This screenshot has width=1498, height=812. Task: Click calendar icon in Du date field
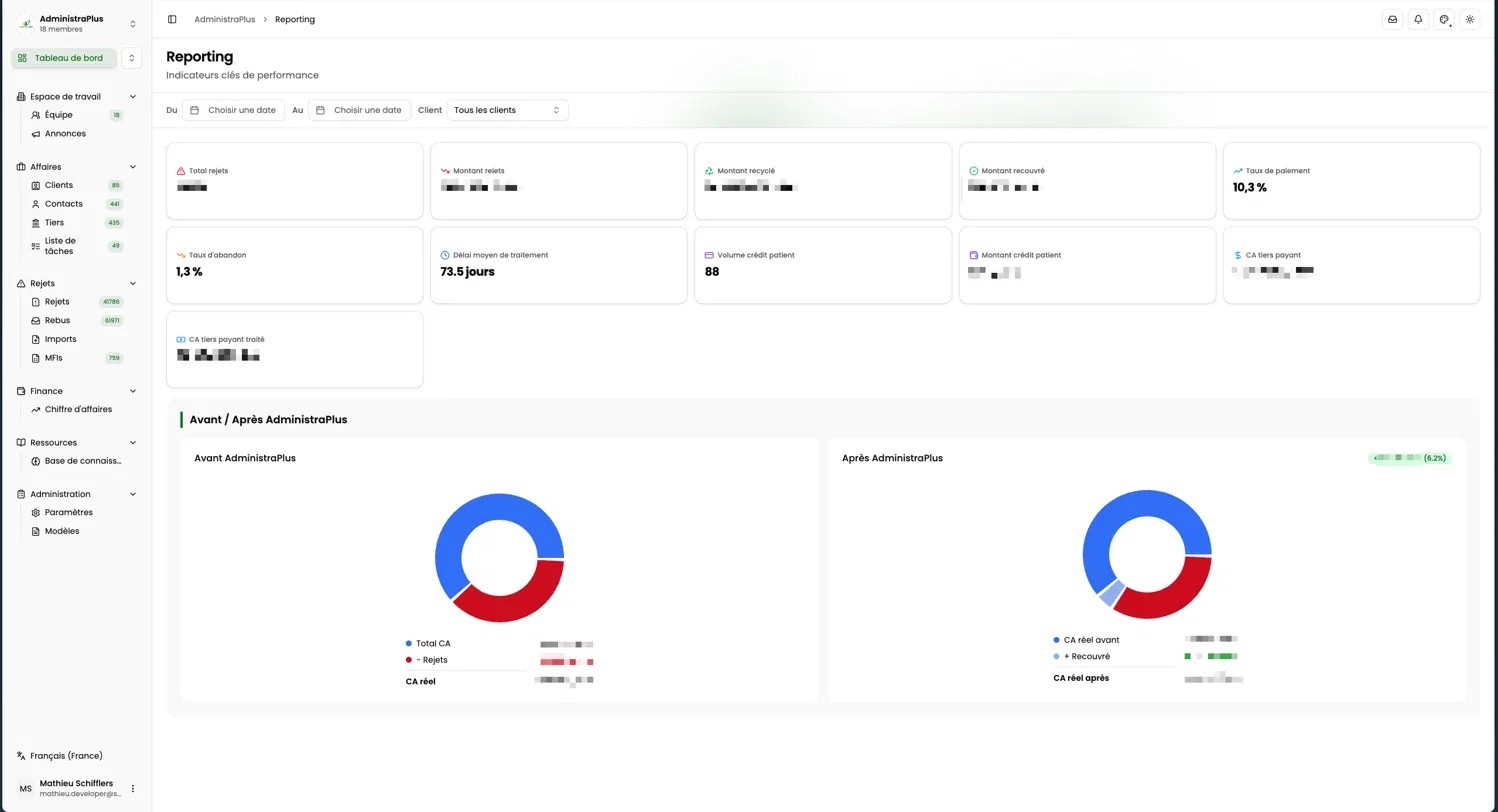click(195, 110)
